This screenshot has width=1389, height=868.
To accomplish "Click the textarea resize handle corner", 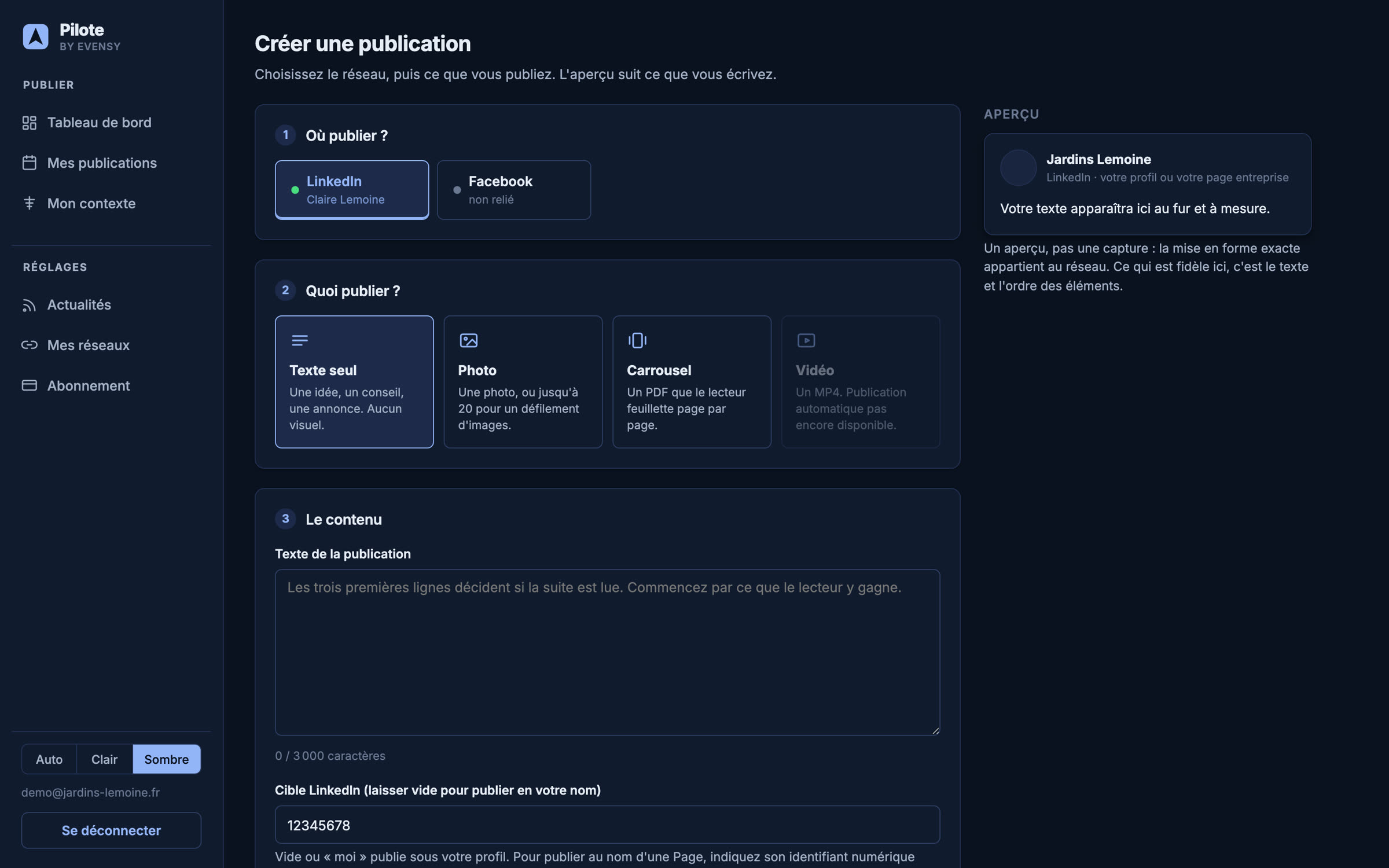I will (x=935, y=731).
